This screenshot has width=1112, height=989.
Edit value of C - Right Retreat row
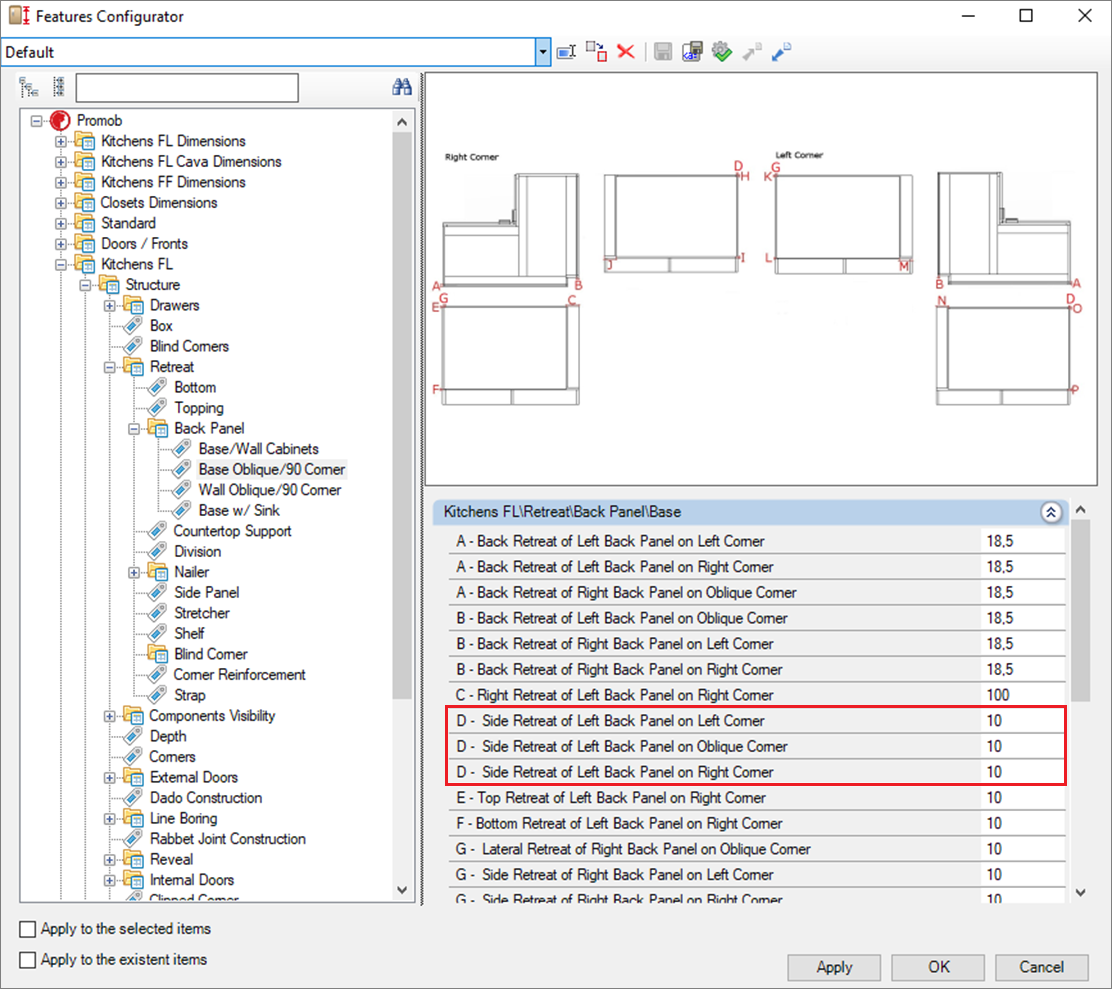[1023, 695]
